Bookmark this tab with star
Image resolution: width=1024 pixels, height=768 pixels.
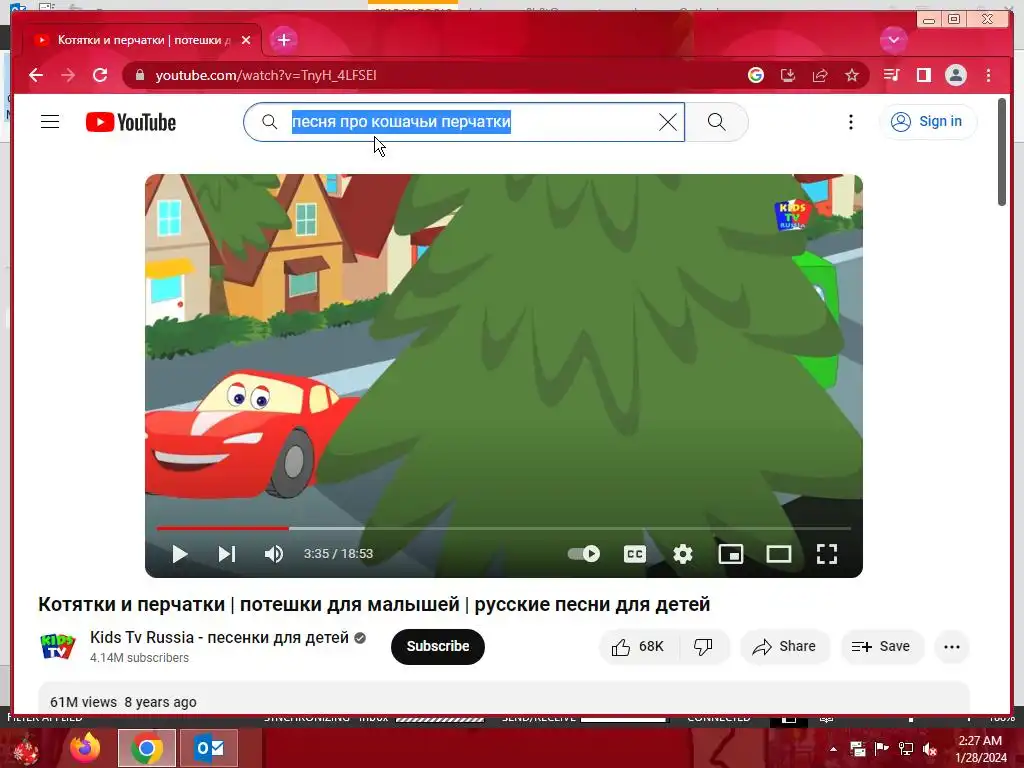[852, 75]
